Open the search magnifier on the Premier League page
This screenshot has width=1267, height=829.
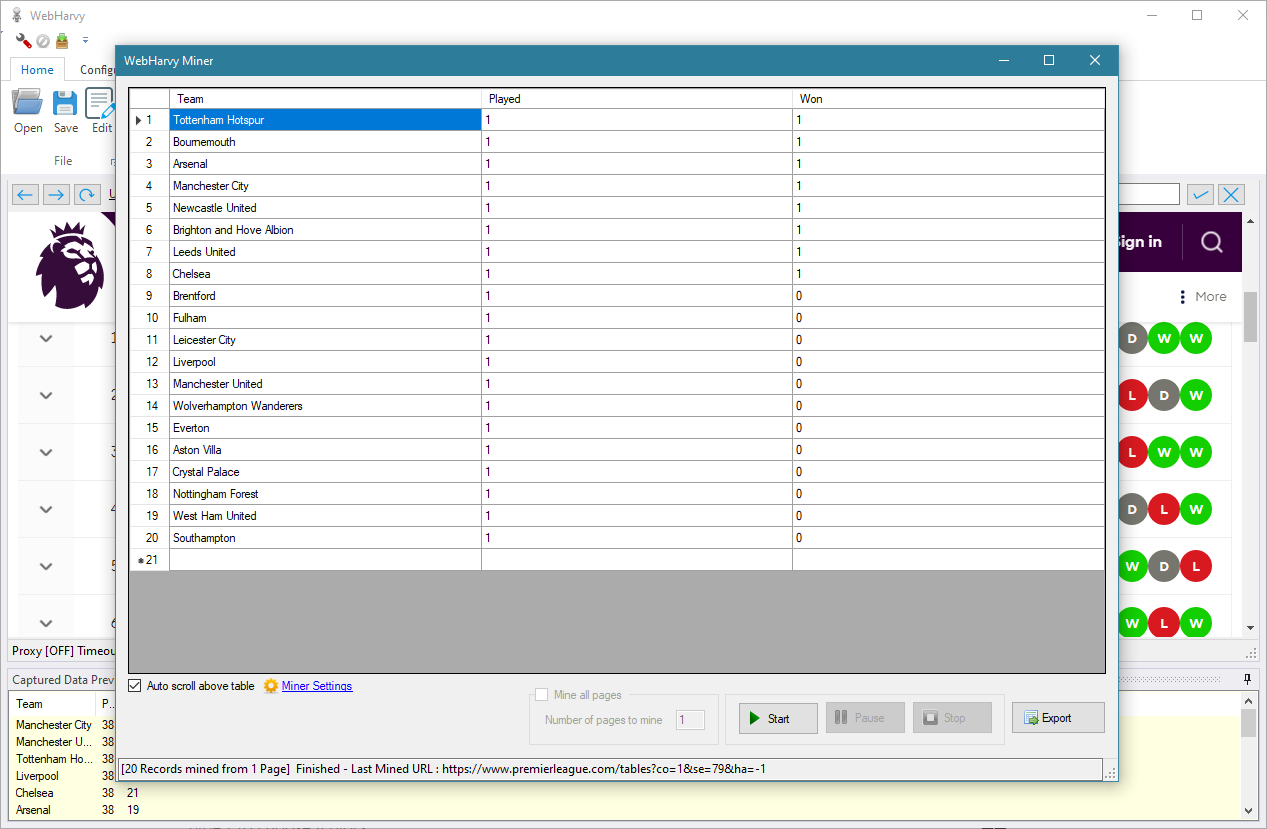(x=1211, y=242)
